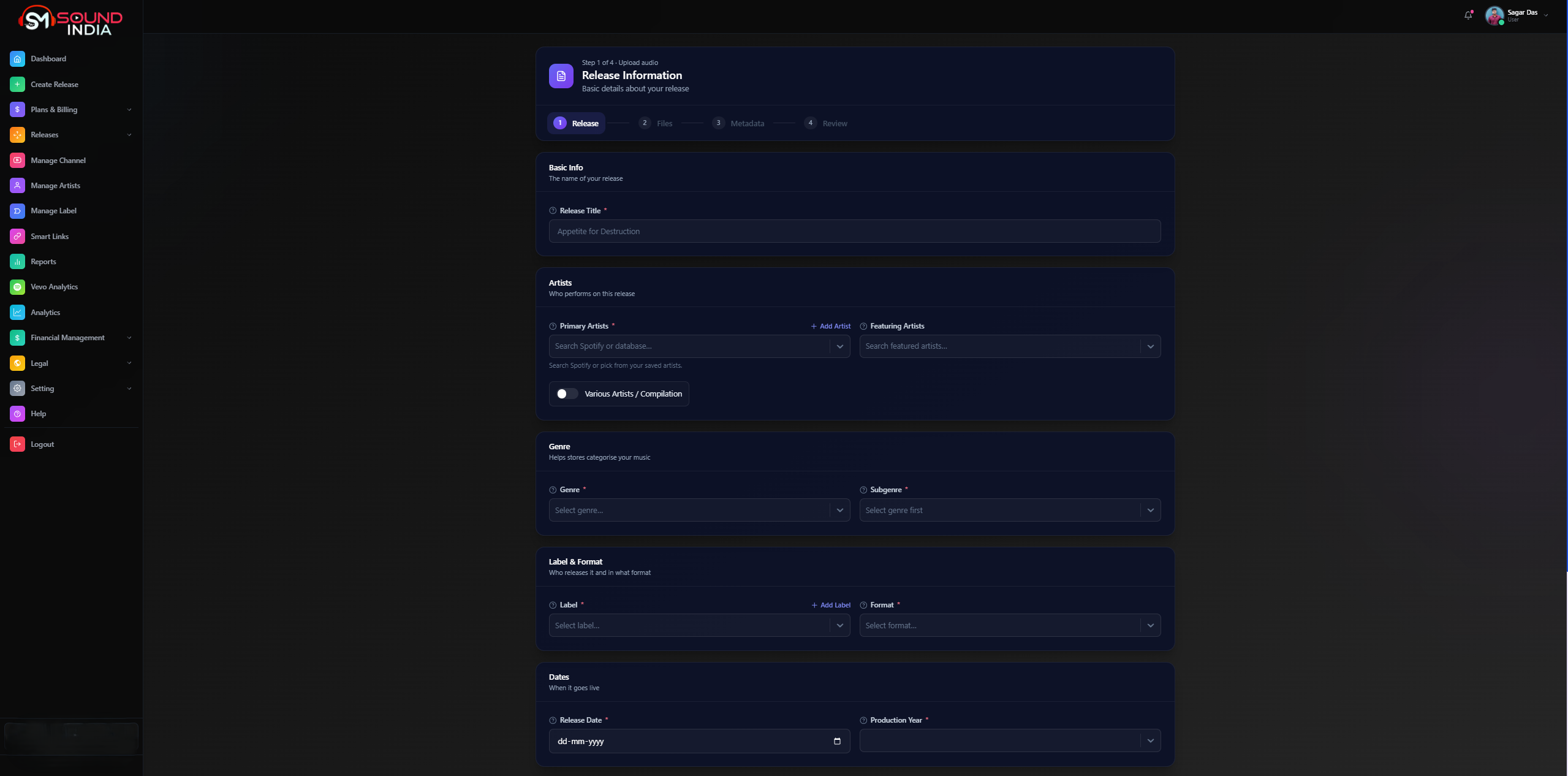1568x776 pixels.
Task: Click the Setting gear icon
Action: [x=17, y=388]
